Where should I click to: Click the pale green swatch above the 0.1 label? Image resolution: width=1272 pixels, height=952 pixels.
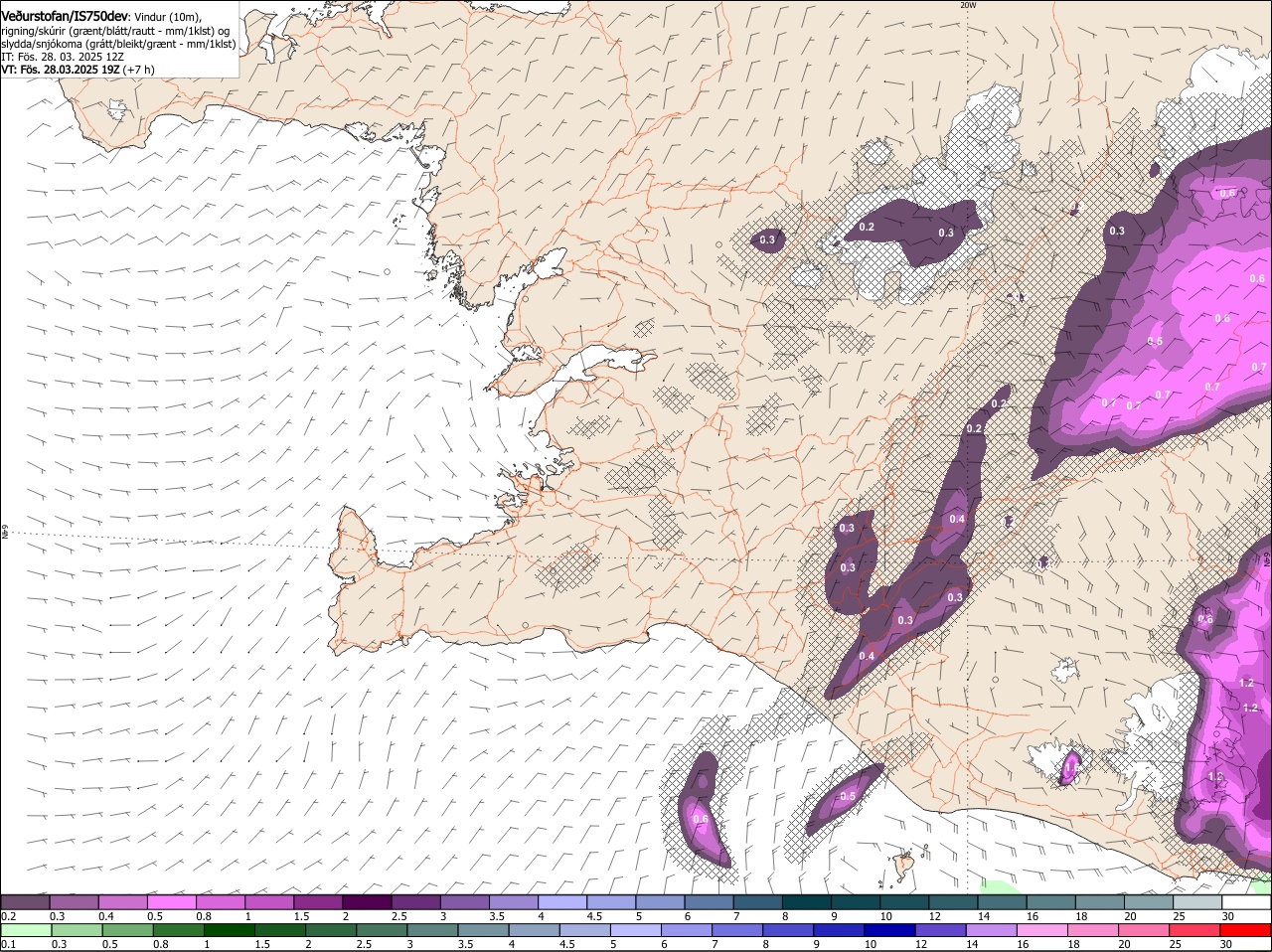(26, 930)
